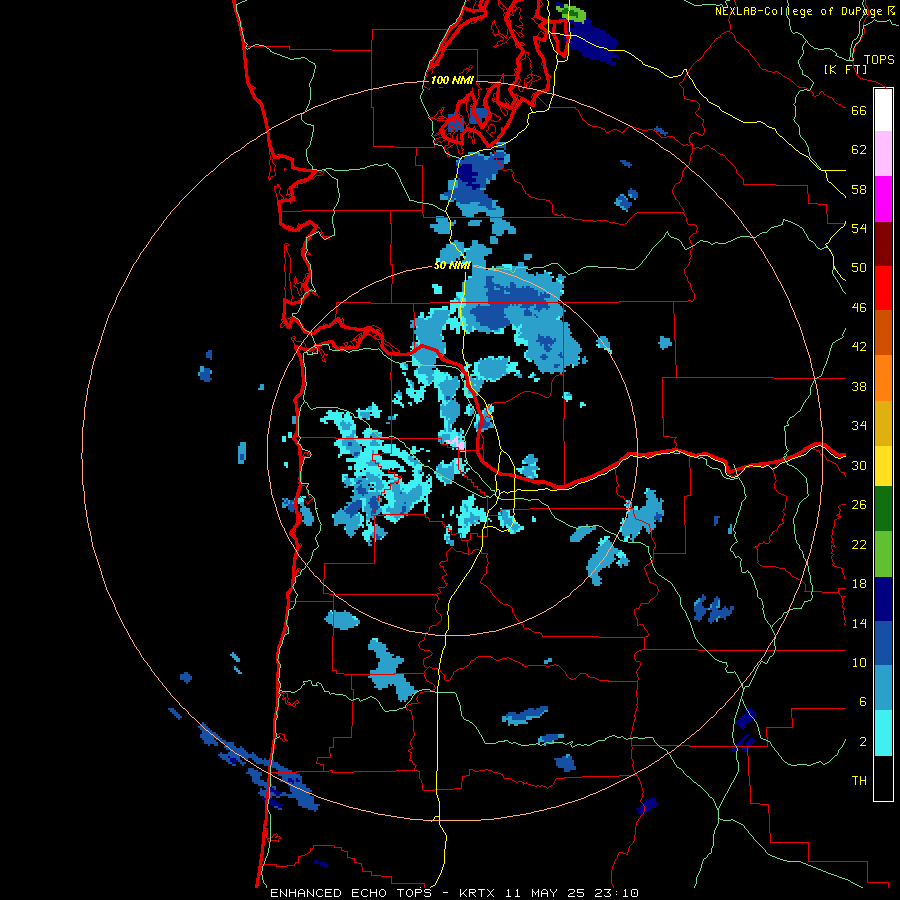Pick the dark orange legend band

pyautogui.click(x=883, y=332)
